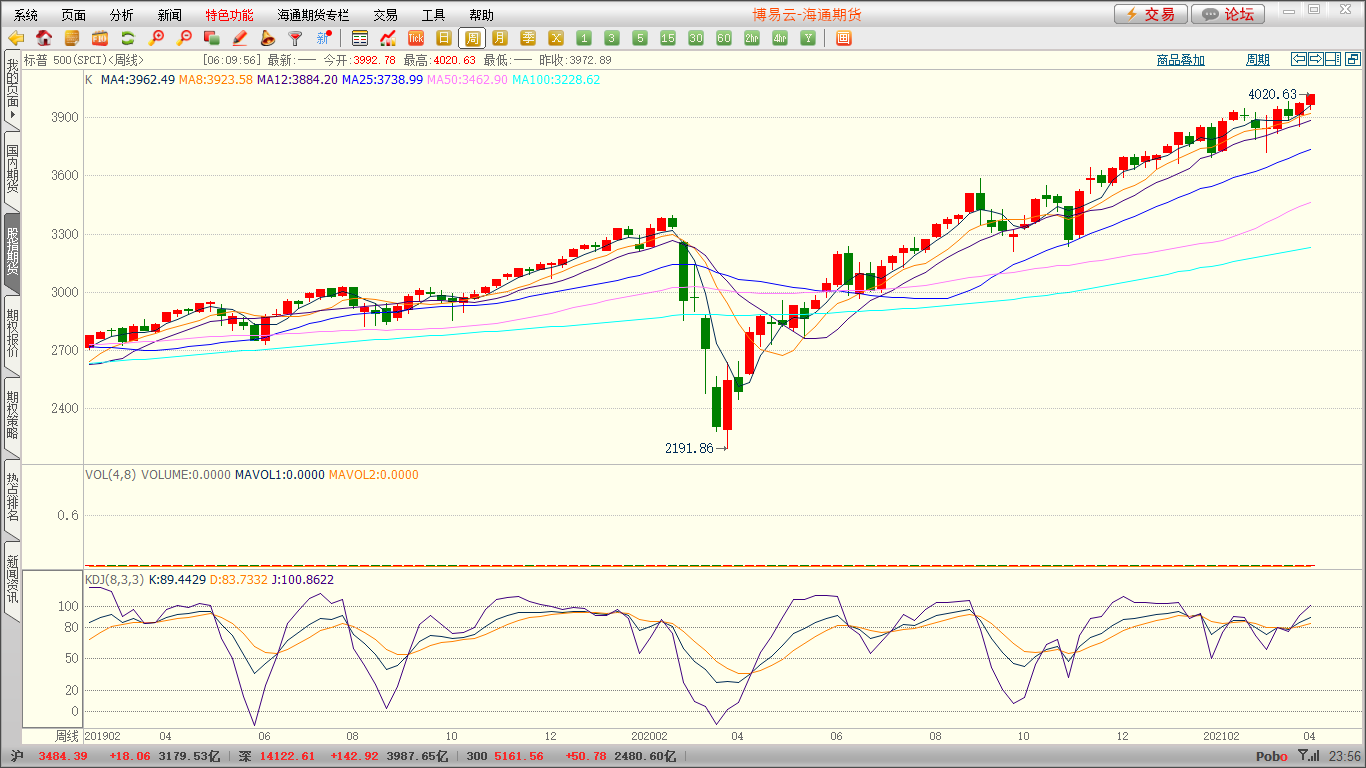The height and width of the screenshot is (768, 1366).
Task: Select the weekly (周) period
Action: (x=472, y=38)
